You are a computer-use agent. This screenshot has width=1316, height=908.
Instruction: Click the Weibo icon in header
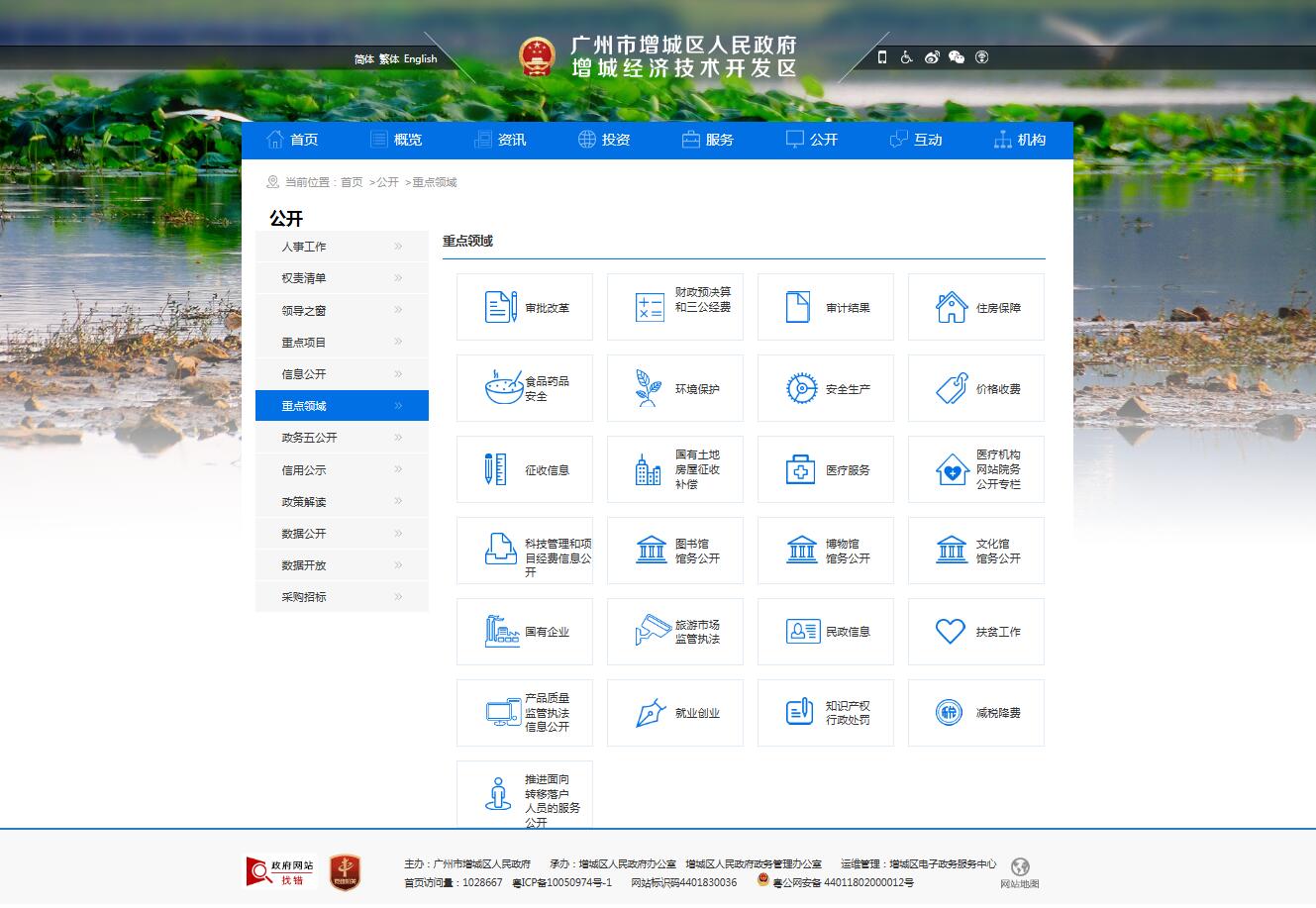pyautogui.click(x=931, y=57)
